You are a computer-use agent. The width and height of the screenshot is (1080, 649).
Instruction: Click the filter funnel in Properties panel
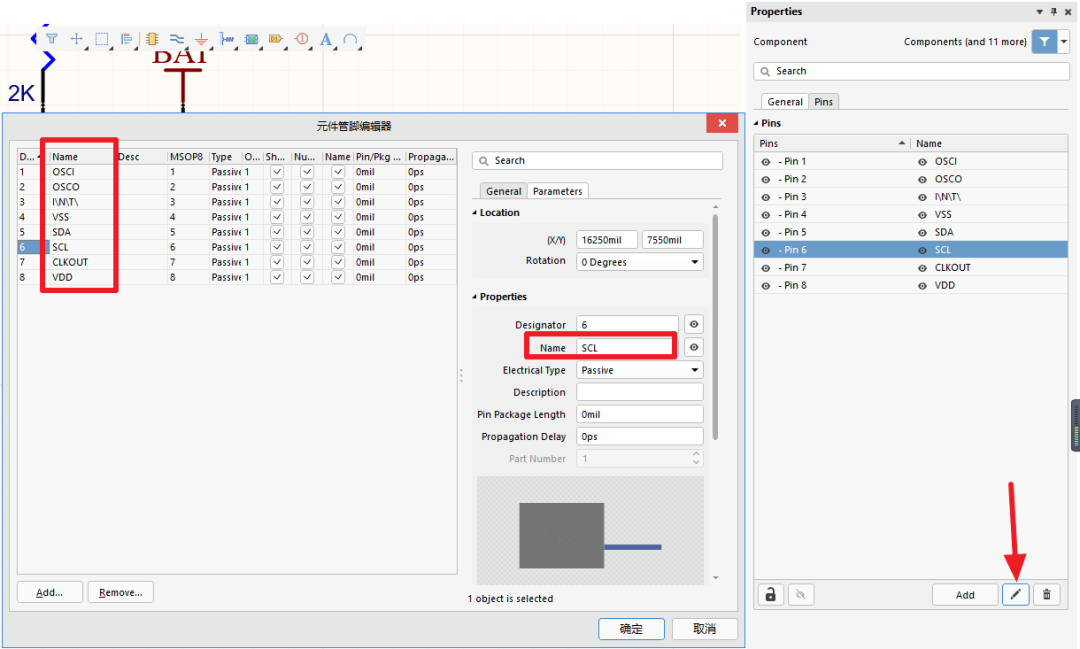pos(1044,41)
